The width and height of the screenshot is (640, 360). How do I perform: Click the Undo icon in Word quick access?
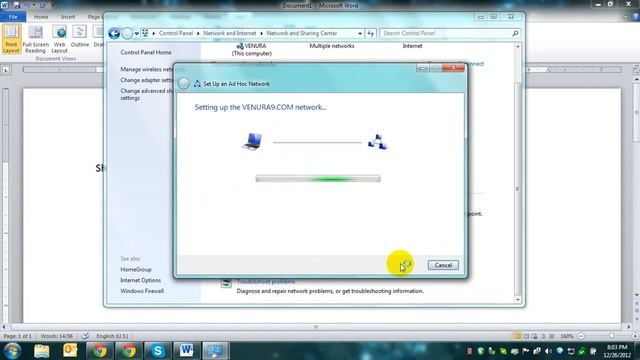pos(28,5)
